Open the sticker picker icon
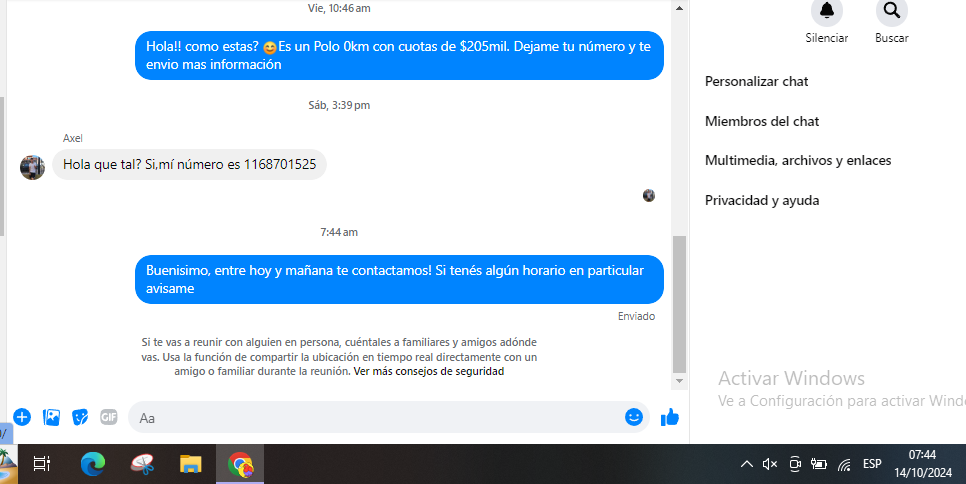This screenshot has width=966, height=484. click(80, 417)
